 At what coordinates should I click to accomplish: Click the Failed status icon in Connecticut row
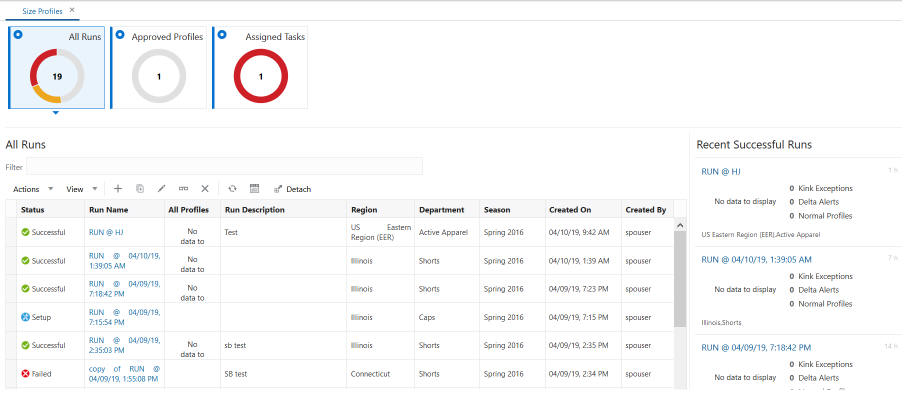coord(25,374)
